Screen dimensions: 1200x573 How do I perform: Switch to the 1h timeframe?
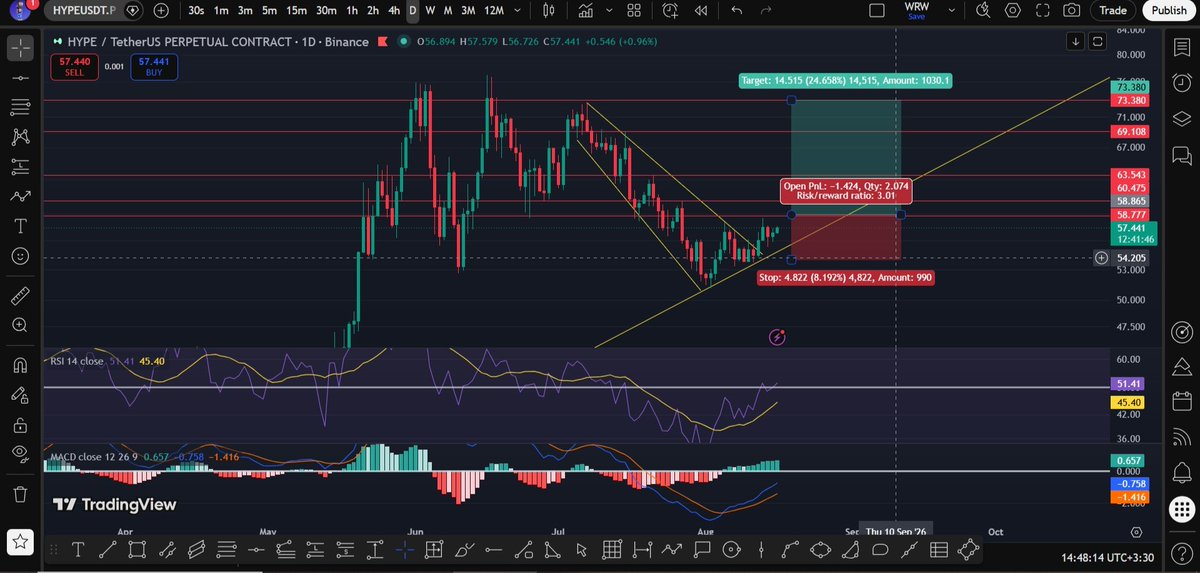tap(352, 10)
